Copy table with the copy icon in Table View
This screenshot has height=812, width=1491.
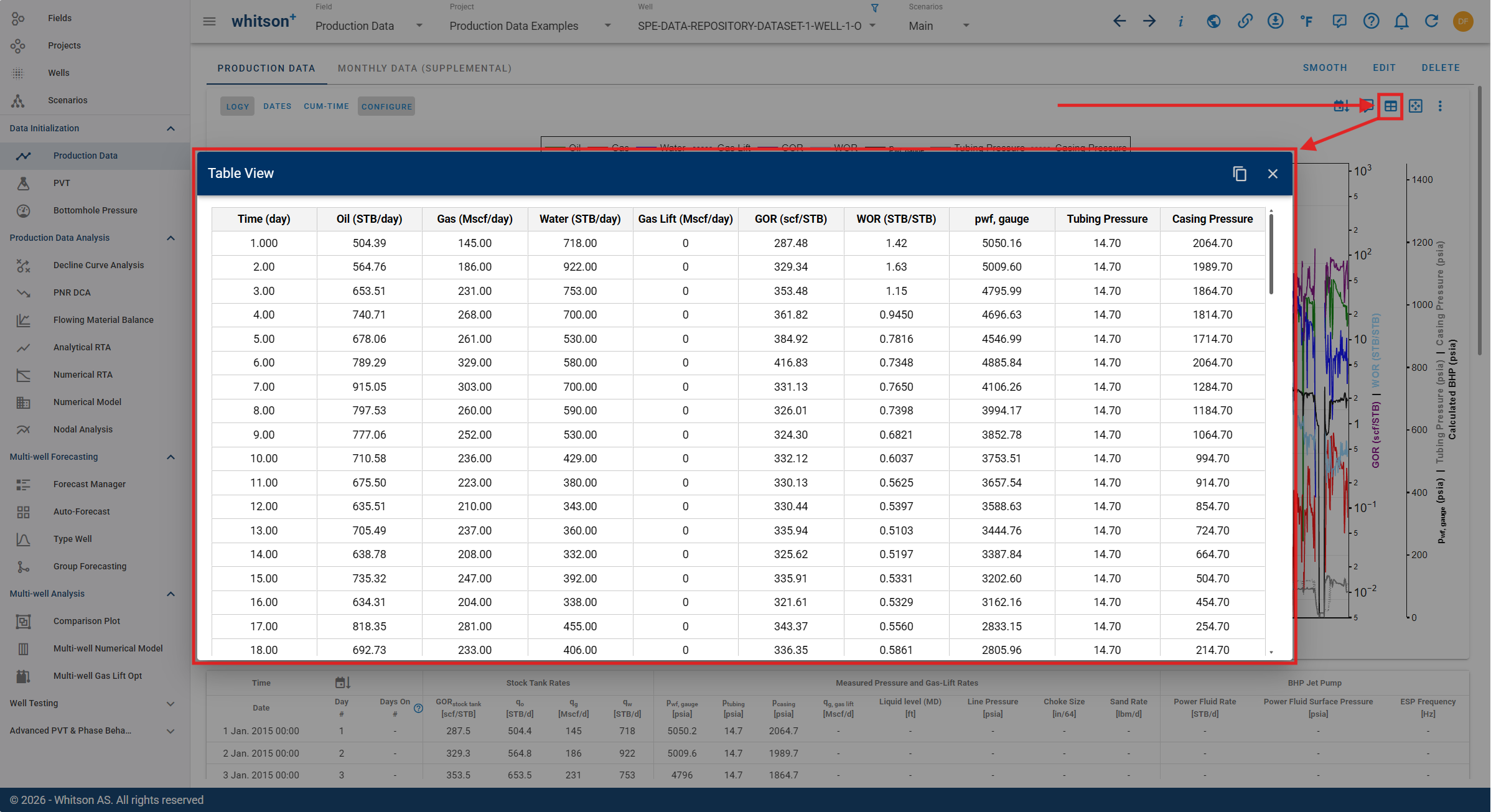pos(1240,174)
